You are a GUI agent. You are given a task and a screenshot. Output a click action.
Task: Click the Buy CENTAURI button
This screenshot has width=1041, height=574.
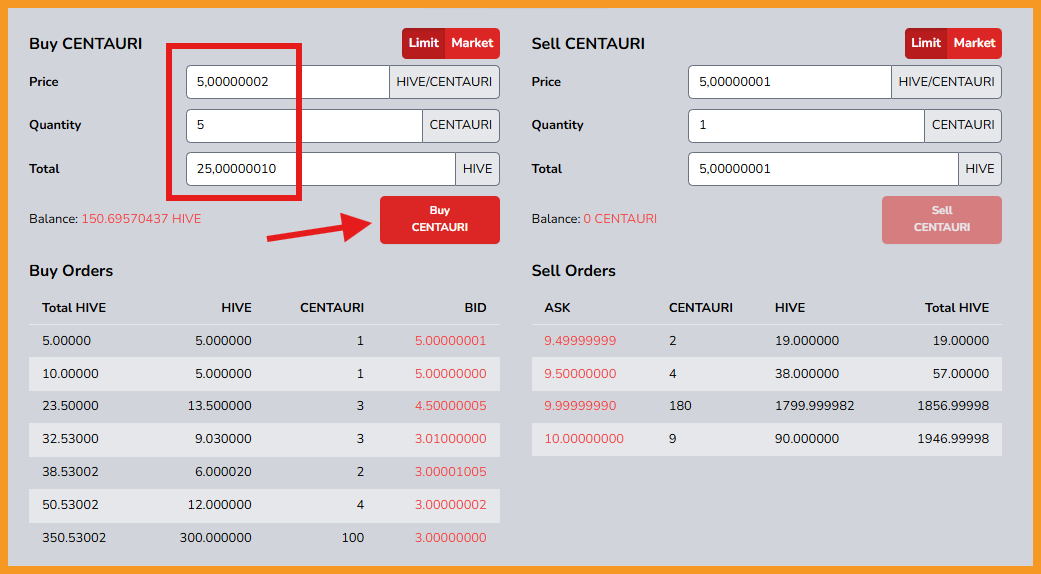tap(440, 220)
